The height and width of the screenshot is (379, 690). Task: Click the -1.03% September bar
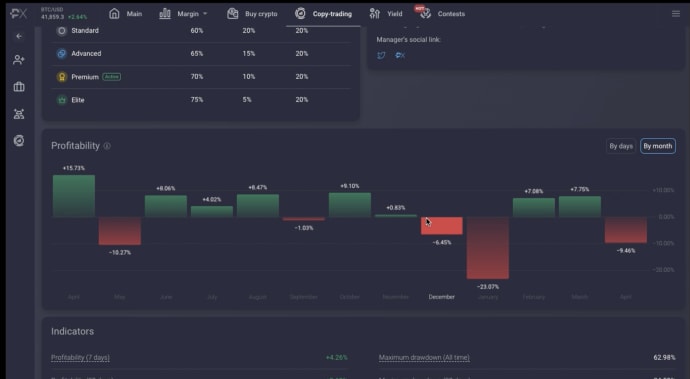pyautogui.click(x=304, y=219)
